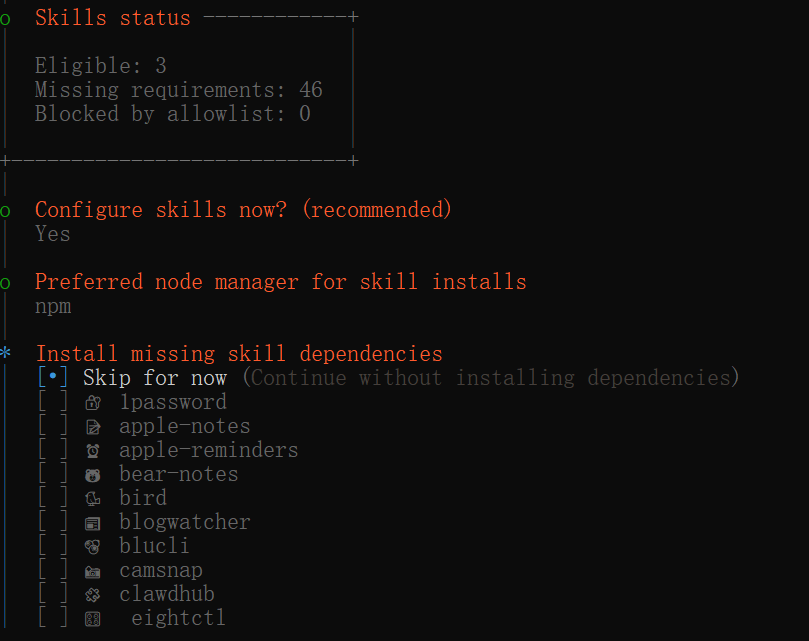Image resolution: width=809 pixels, height=641 pixels.
Task: Check the apple-notes checkbox
Action: [53, 426]
